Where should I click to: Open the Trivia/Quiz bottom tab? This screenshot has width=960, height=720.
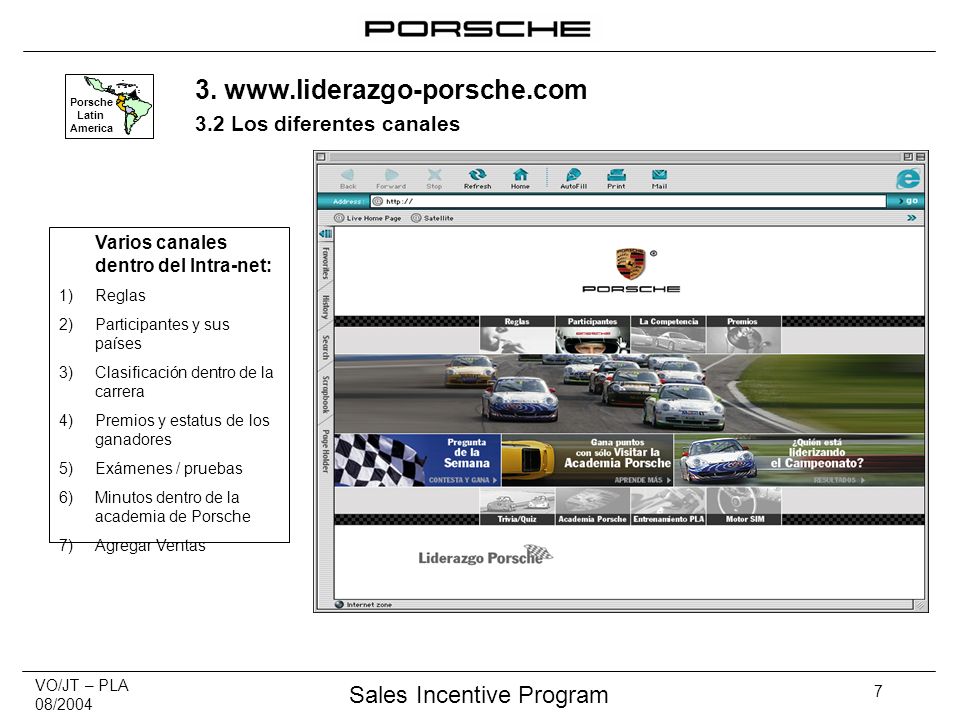[x=517, y=519]
